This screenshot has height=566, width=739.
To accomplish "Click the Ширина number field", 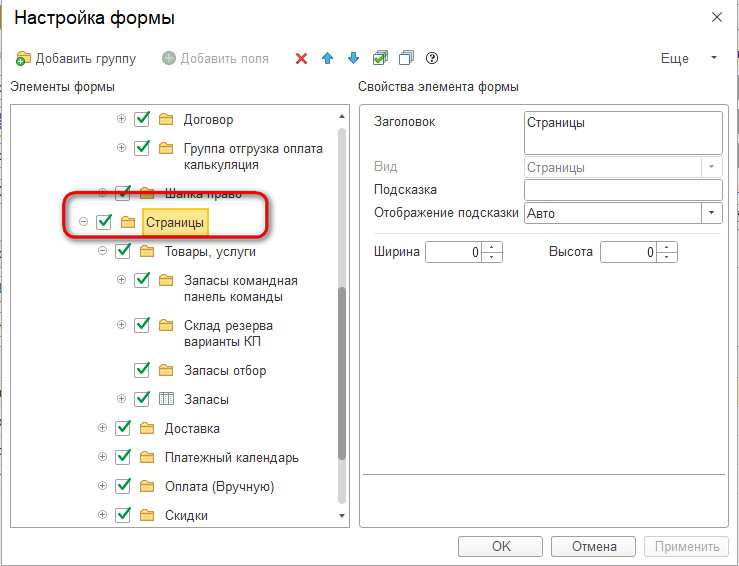I will click(x=454, y=252).
